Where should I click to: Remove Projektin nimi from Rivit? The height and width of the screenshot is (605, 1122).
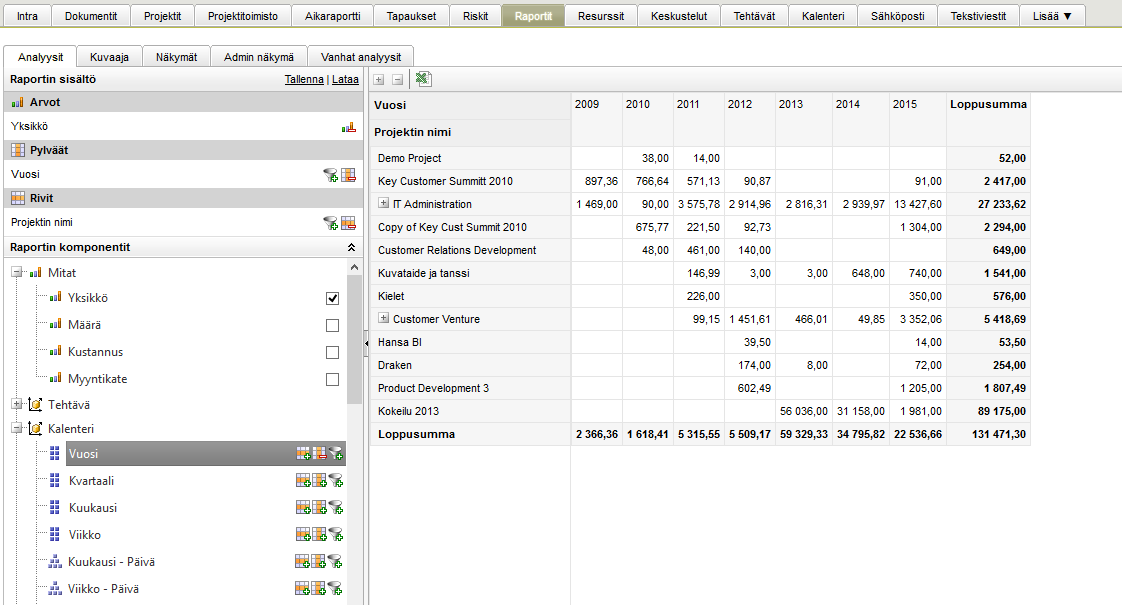point(348,223)
